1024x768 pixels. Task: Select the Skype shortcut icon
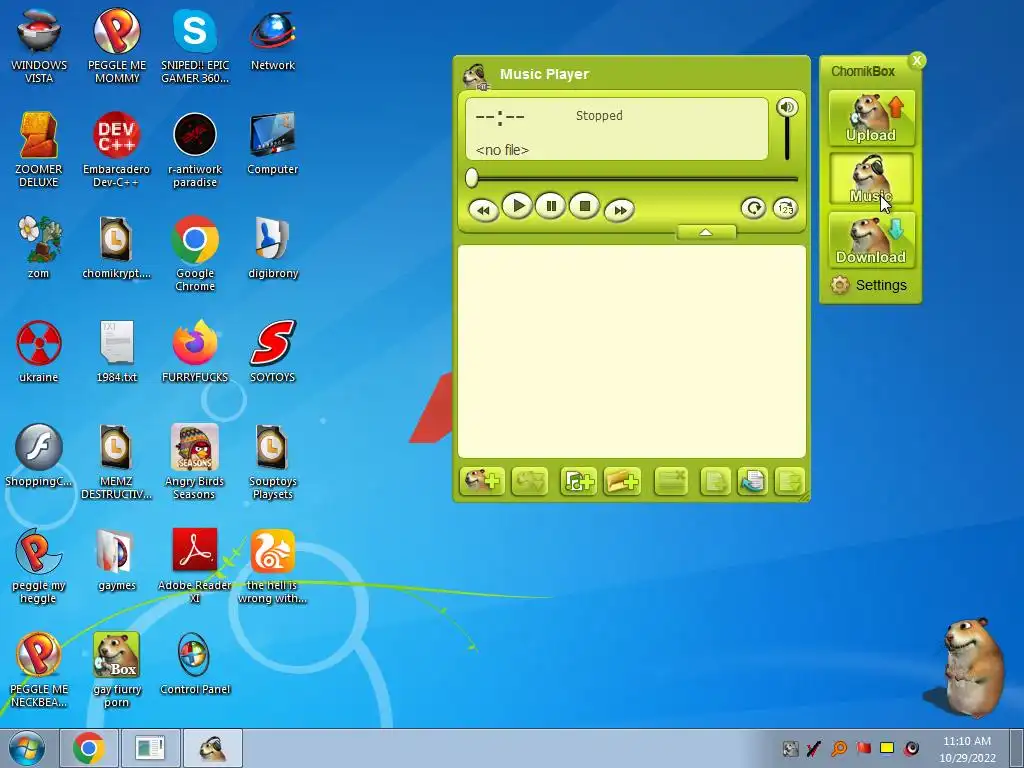coord(195,46)
